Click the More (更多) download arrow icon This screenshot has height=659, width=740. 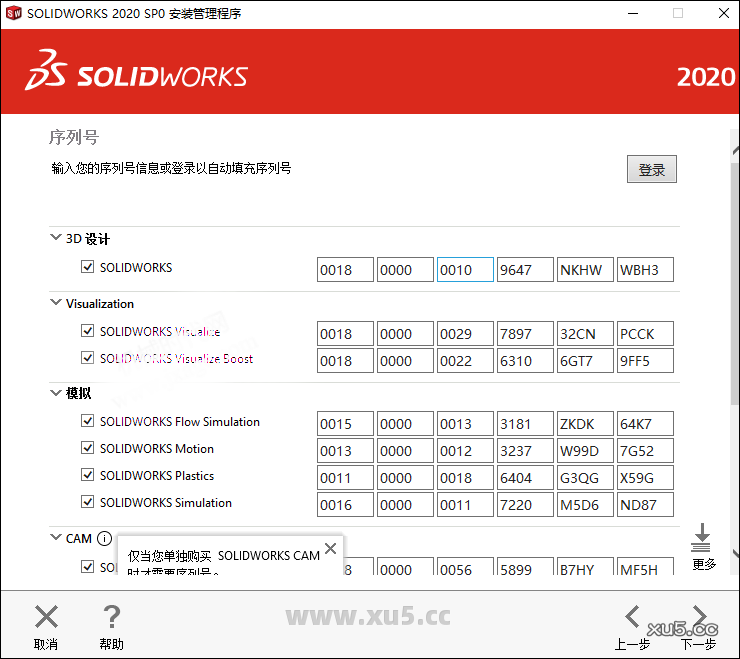(x=702, y=538)
